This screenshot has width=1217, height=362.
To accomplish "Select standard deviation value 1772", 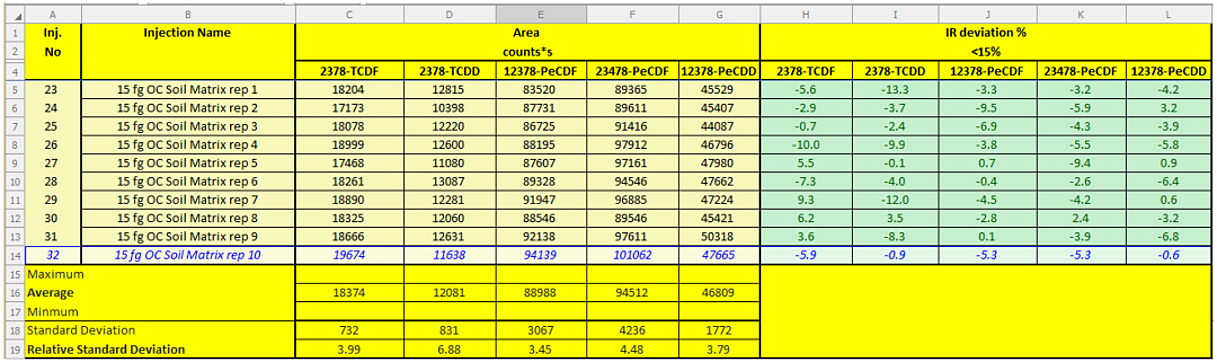I will click(x=719, y=330).
